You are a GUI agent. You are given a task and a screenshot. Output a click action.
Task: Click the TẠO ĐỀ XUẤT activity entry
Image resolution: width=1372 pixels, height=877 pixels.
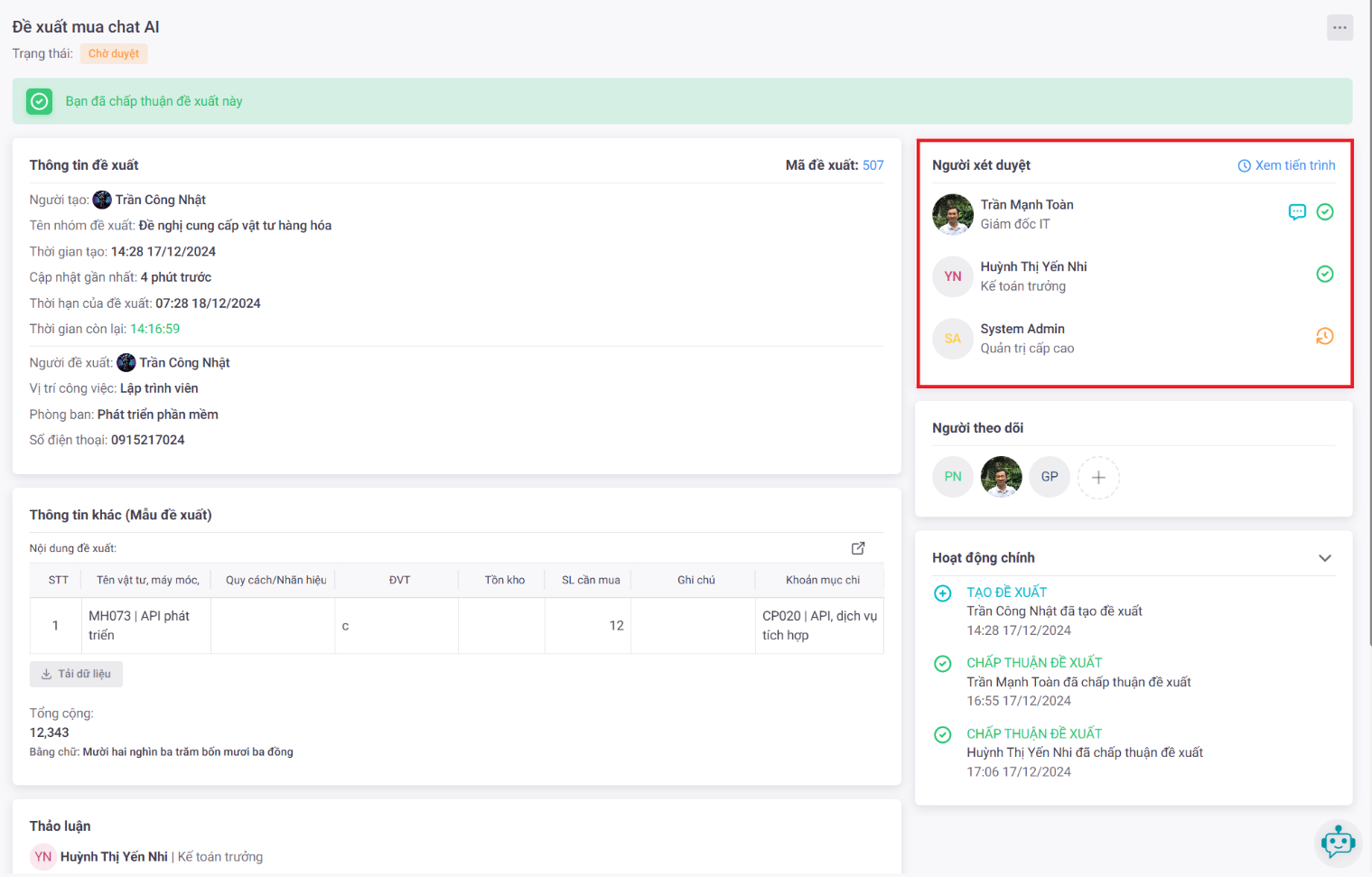pyautogui.click(x=1006, y=592)
